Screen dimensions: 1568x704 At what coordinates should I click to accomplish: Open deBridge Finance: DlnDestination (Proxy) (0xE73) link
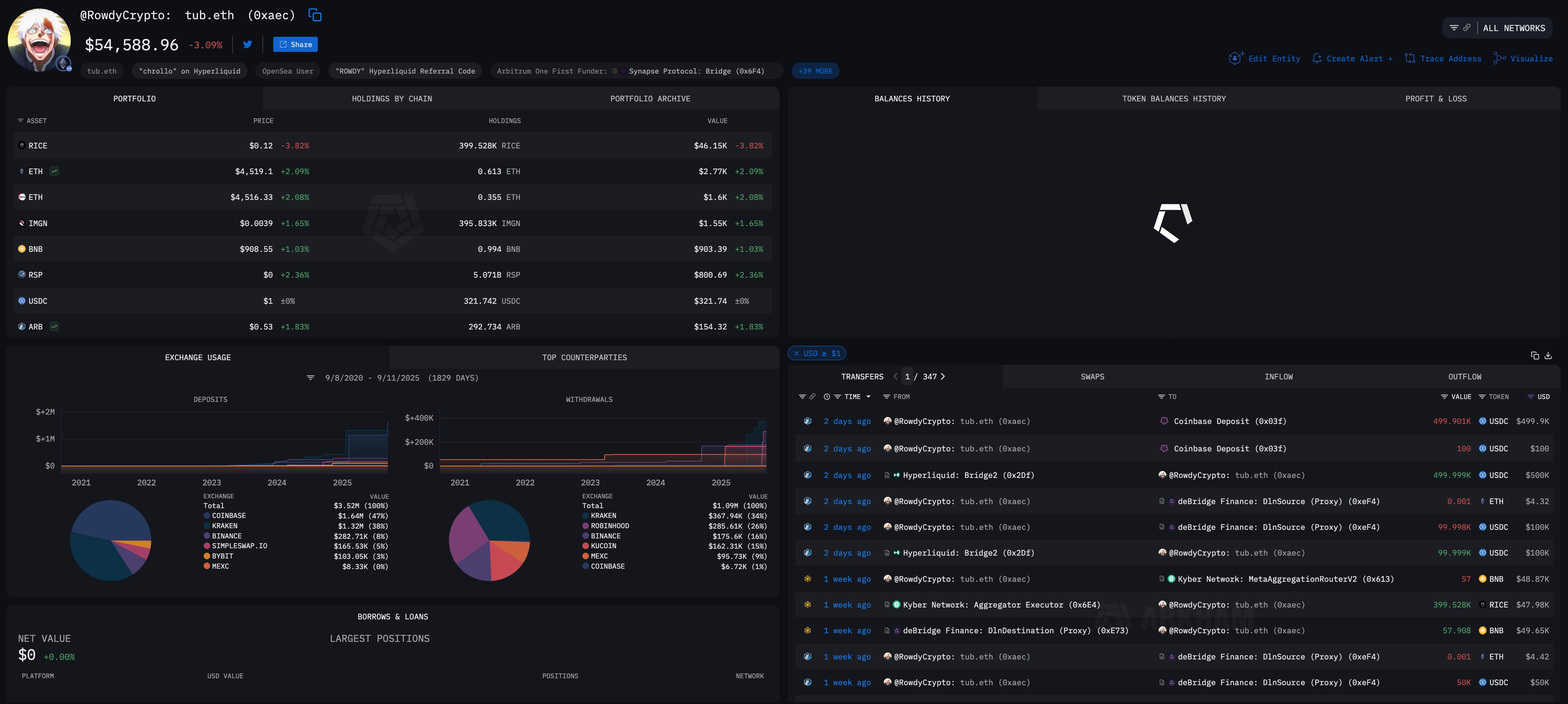pos(1015,631)
